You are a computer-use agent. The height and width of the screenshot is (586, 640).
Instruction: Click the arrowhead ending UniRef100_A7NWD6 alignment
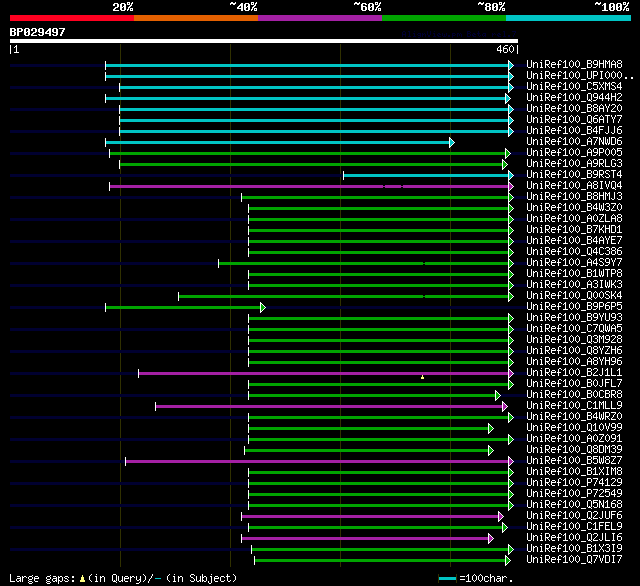tap(452, 142)
